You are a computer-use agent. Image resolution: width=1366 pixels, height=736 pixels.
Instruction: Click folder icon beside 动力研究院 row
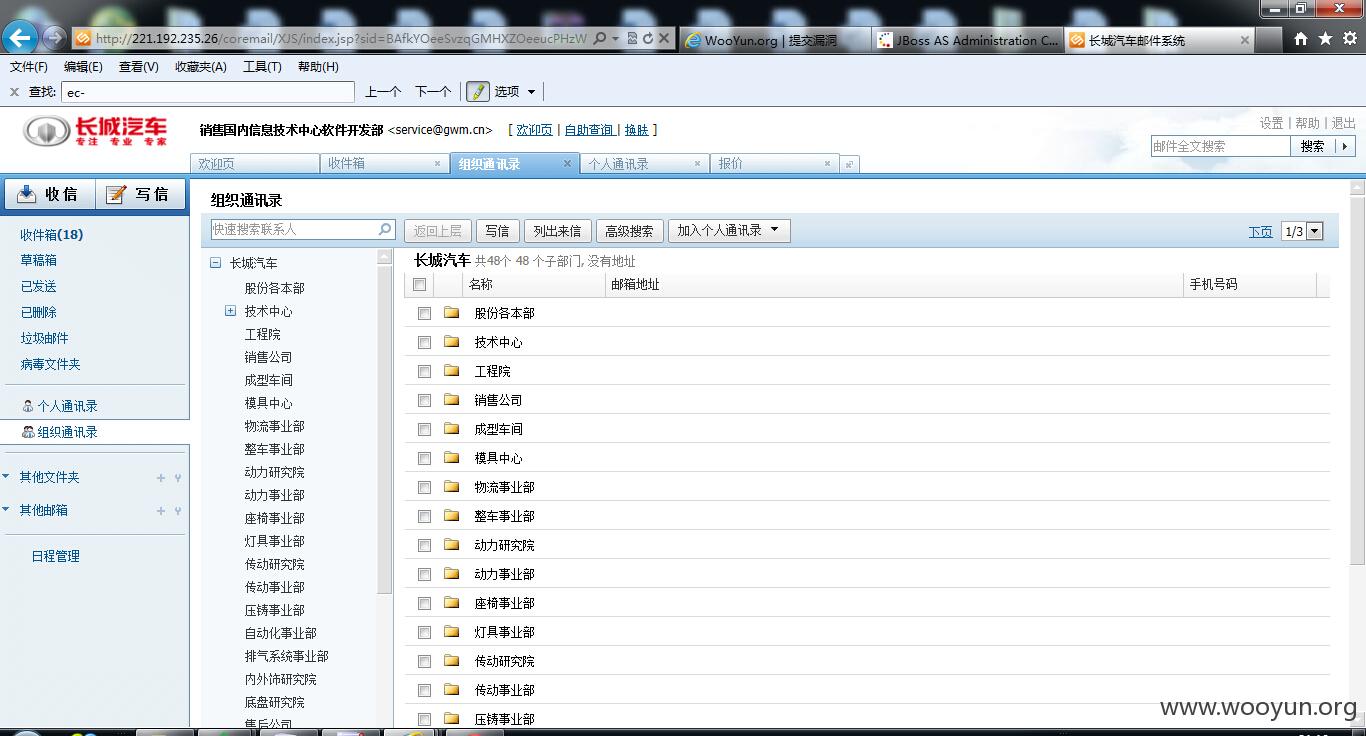coord(451,545)
